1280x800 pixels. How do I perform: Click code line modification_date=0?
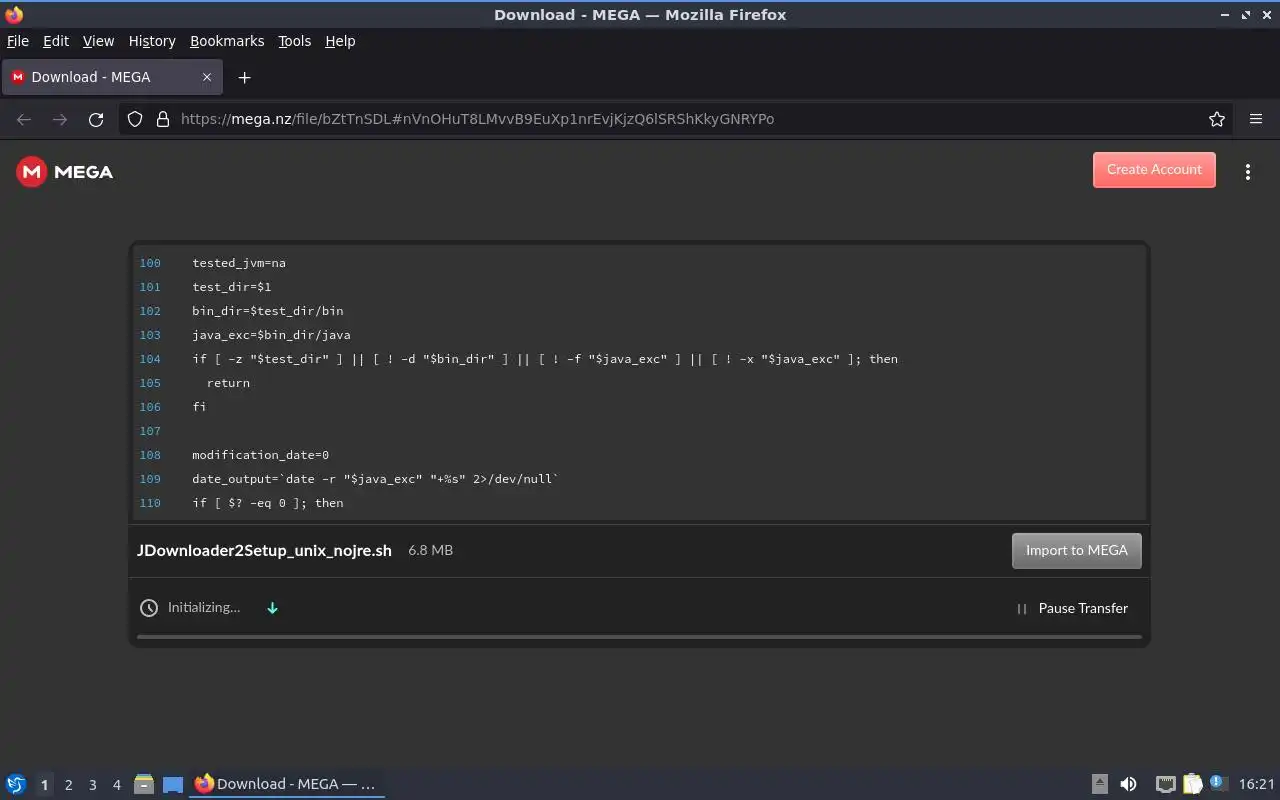point(260,455)
